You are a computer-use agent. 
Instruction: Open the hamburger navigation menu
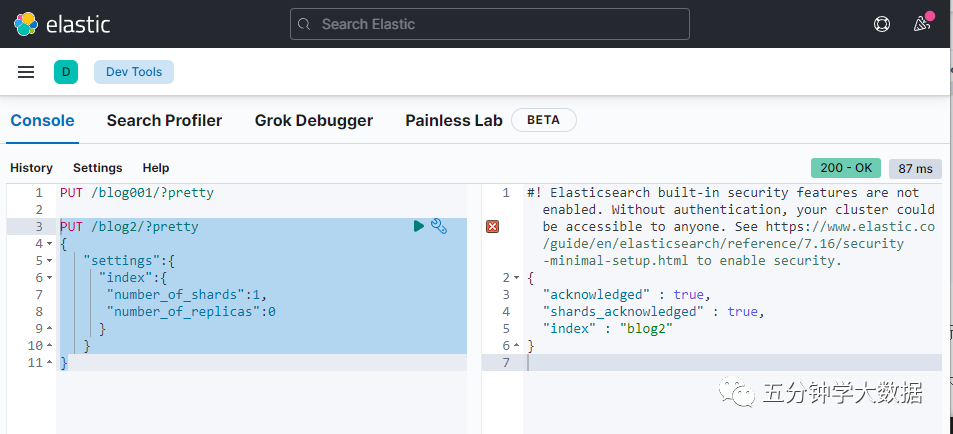pos(26,72)
